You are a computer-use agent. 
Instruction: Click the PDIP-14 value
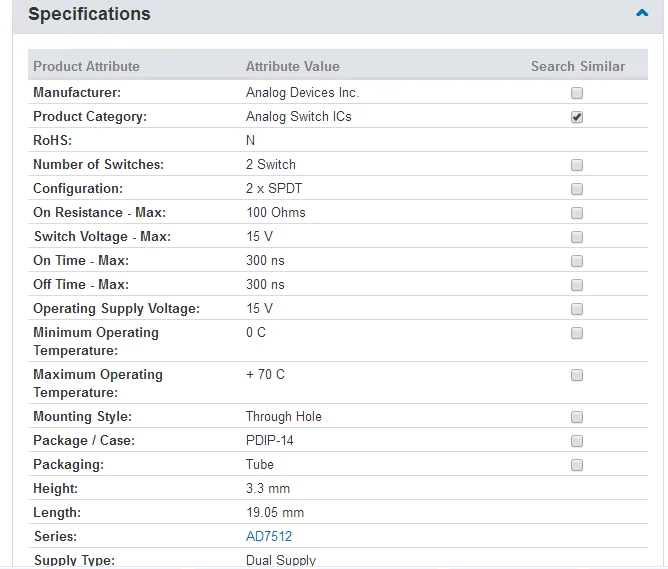click(x=270, y=440)
